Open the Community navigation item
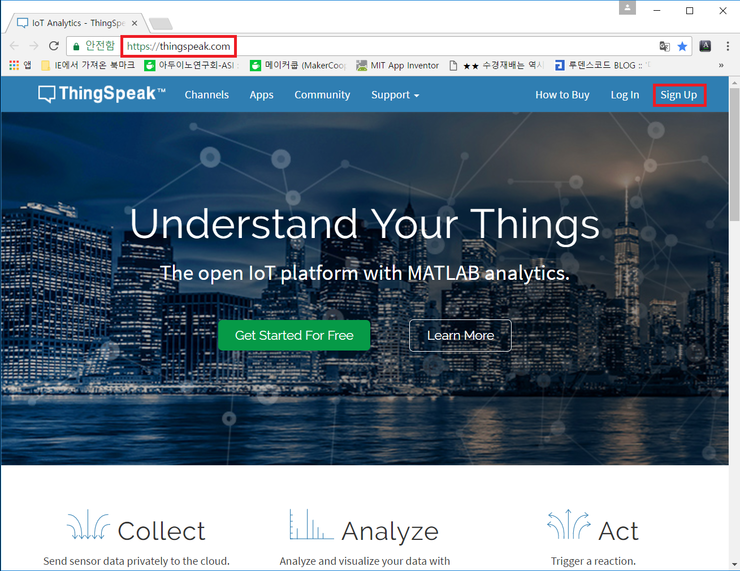Viewport: 740px width, 571px height. point(322,95)
